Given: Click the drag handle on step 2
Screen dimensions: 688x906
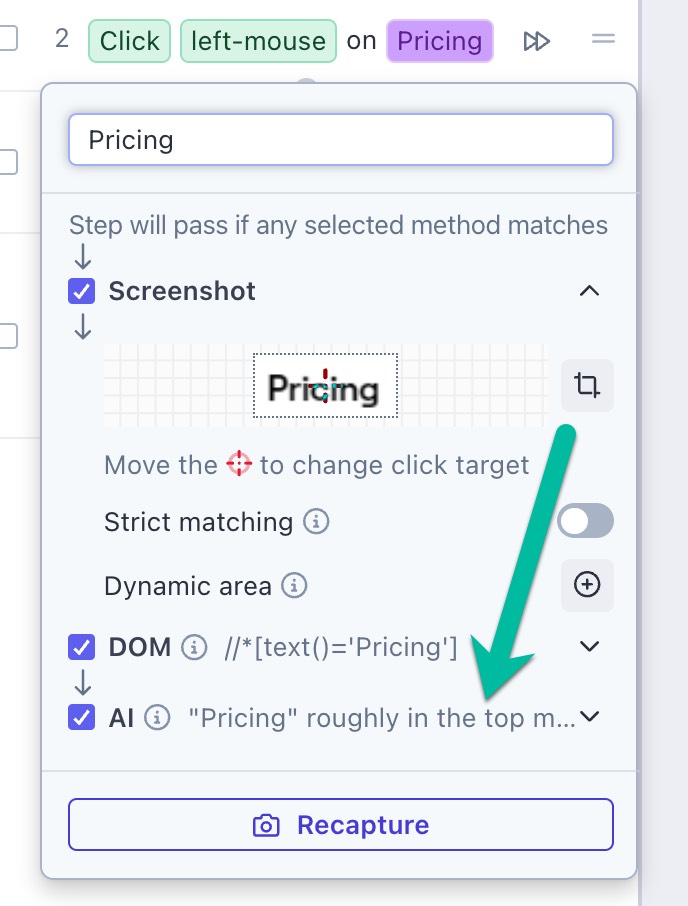Looking at the screenshot, I should [x=603, y=40].
